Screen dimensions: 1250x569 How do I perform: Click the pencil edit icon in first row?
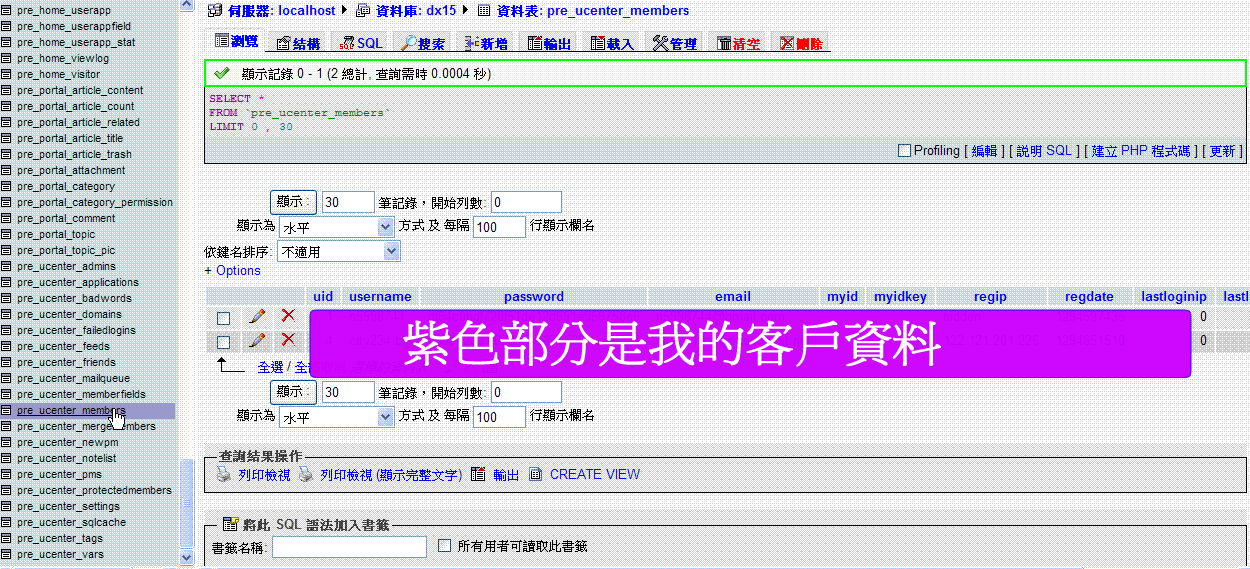pyautogui.click(x=256, y=316)
